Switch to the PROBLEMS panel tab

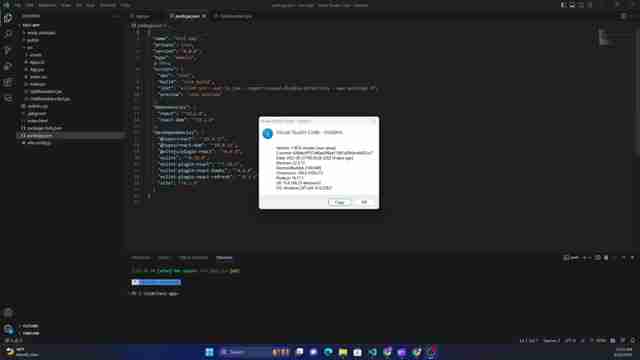pos(141,258)
